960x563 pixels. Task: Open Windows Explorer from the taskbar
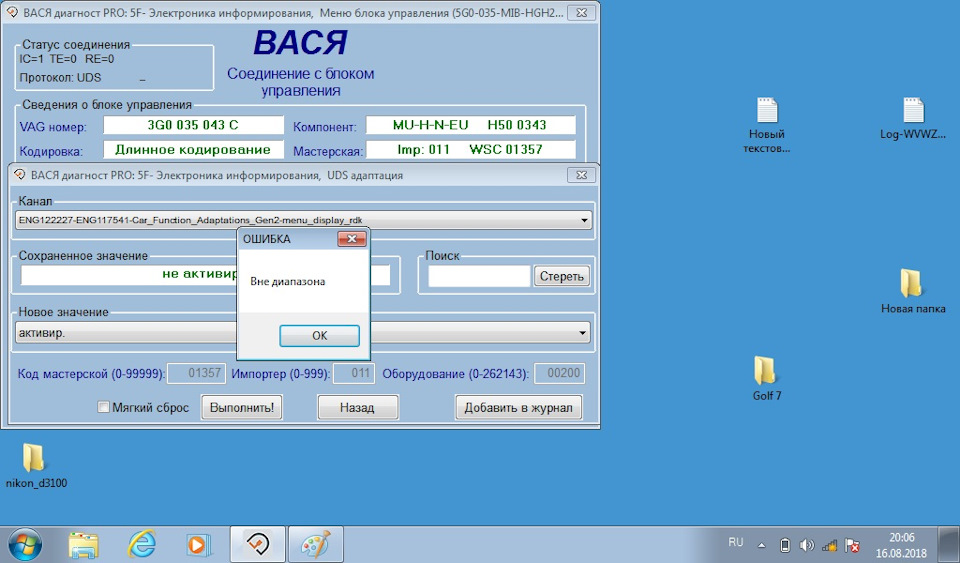[83, 544]
